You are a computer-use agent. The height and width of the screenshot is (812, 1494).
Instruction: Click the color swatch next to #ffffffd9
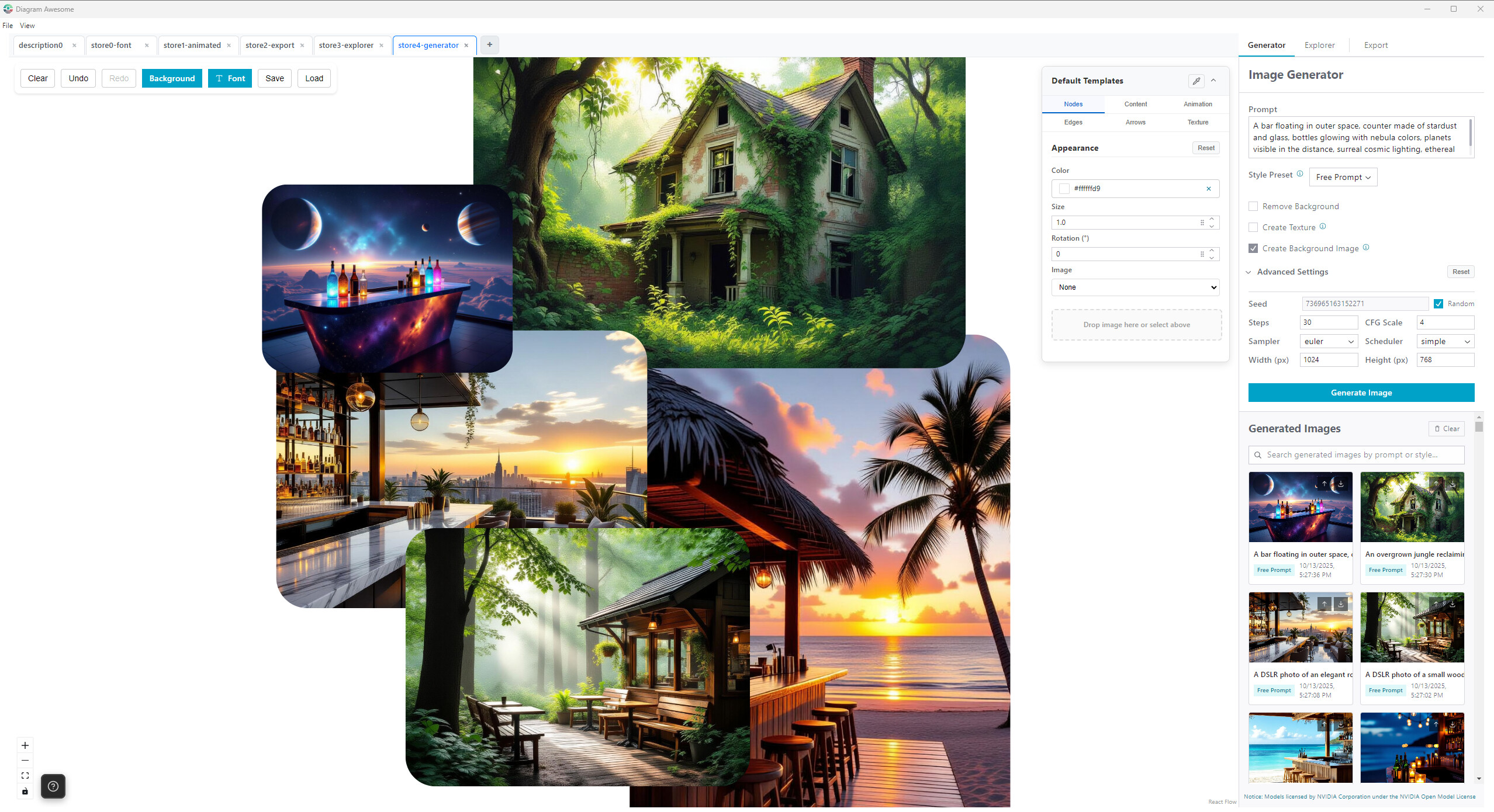pyautogui.click(x=1064, y=188)
